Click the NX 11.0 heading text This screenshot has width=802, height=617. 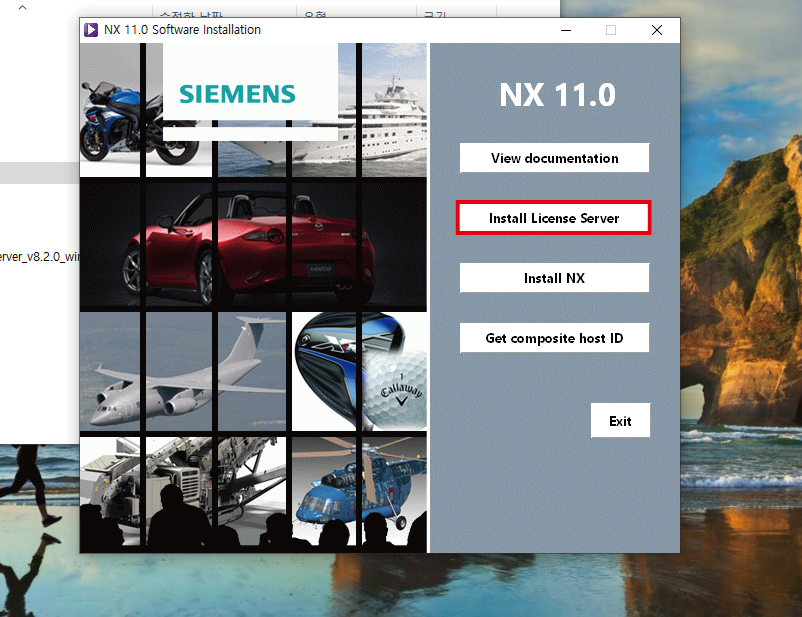pyautogui.click(x=558, y=95)
